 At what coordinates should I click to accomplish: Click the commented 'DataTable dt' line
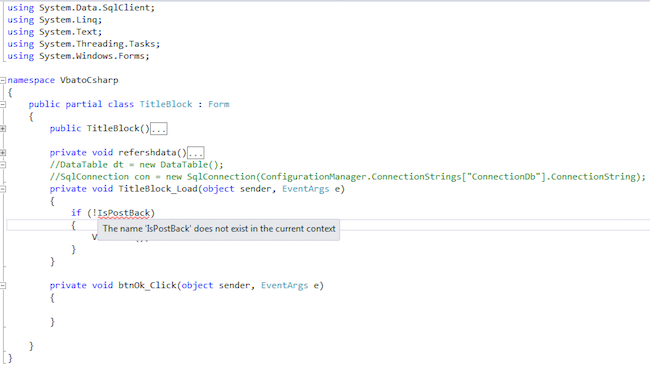[x=136, y=165]
